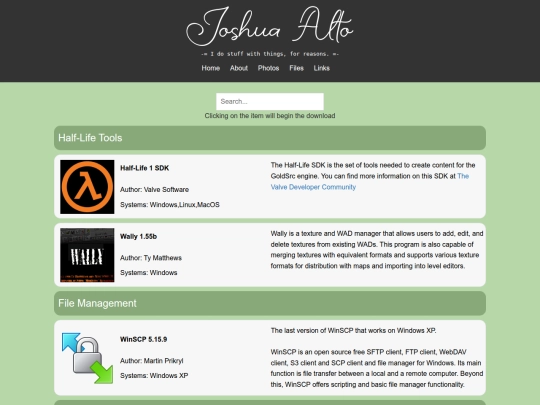Click "Author: Martin Prikryl" text
Screen dimensions: 540x405
point(152,361)
